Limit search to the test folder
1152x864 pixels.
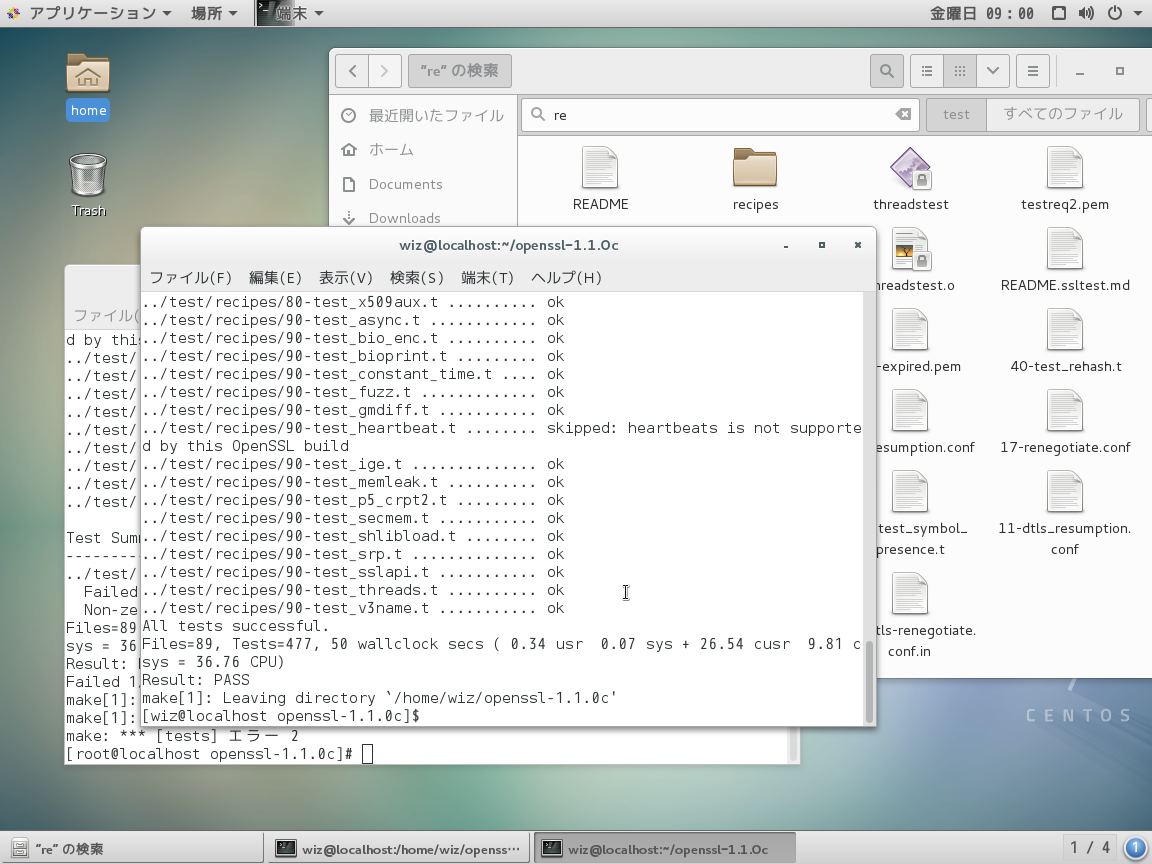point(956,115)
